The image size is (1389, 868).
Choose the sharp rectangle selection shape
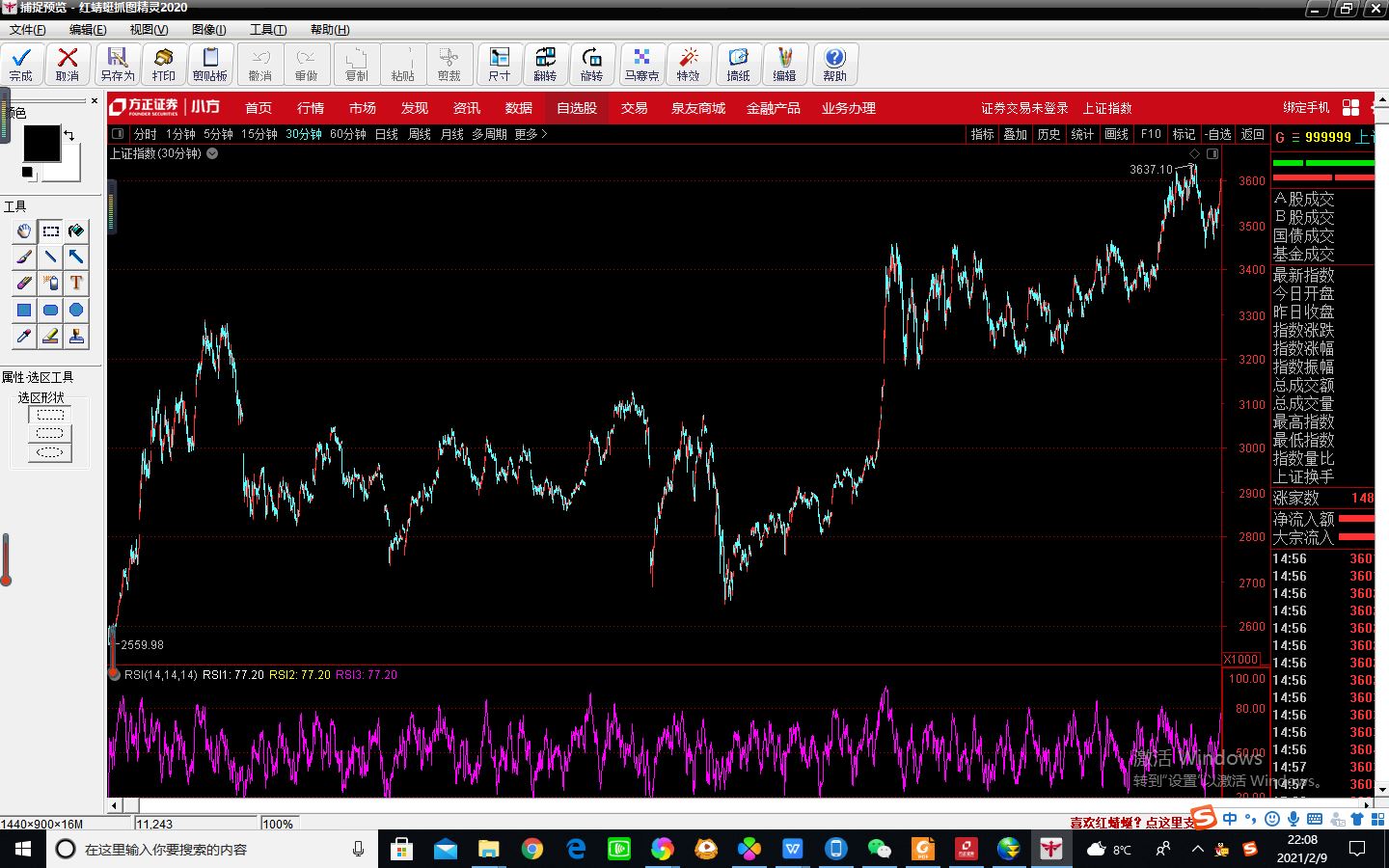click(50, 415)
